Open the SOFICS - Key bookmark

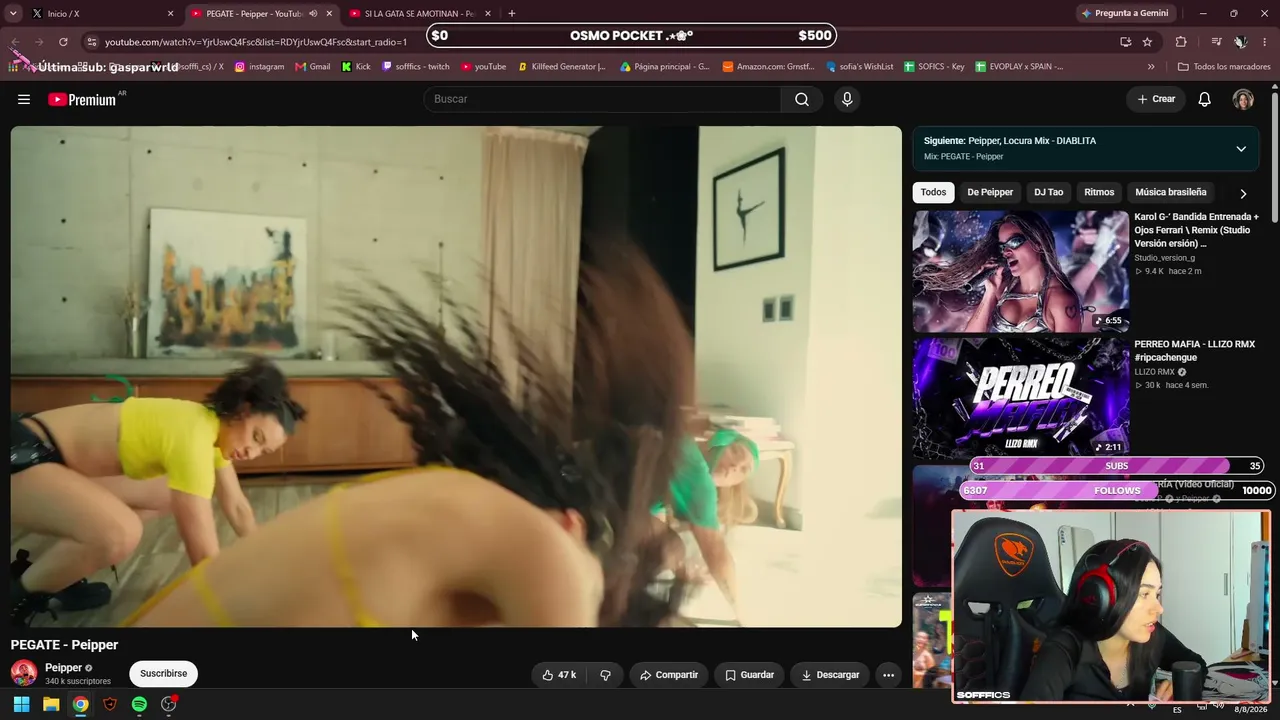[x=934, y=67]
